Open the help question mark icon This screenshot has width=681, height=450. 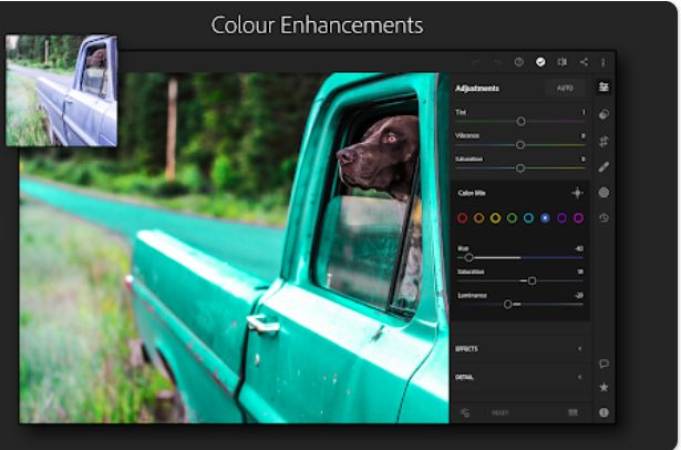(x=519, y=62)
